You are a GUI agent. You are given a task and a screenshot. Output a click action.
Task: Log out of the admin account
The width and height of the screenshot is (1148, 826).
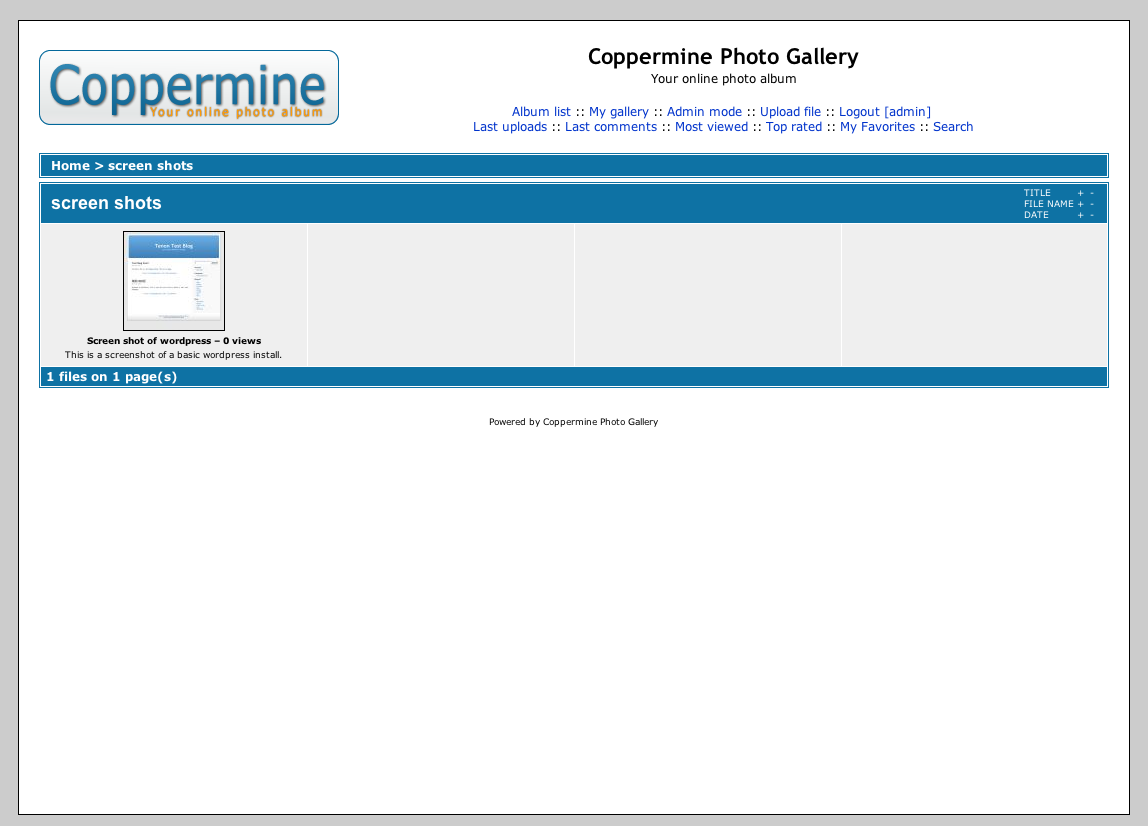coord(884,112)
